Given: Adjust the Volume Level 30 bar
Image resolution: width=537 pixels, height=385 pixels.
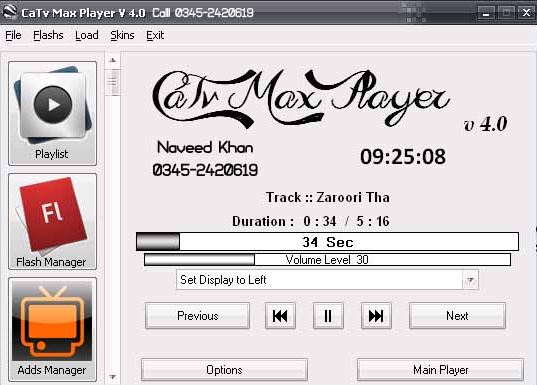Looking at the screenshot, I should click(x=327, y=260).
